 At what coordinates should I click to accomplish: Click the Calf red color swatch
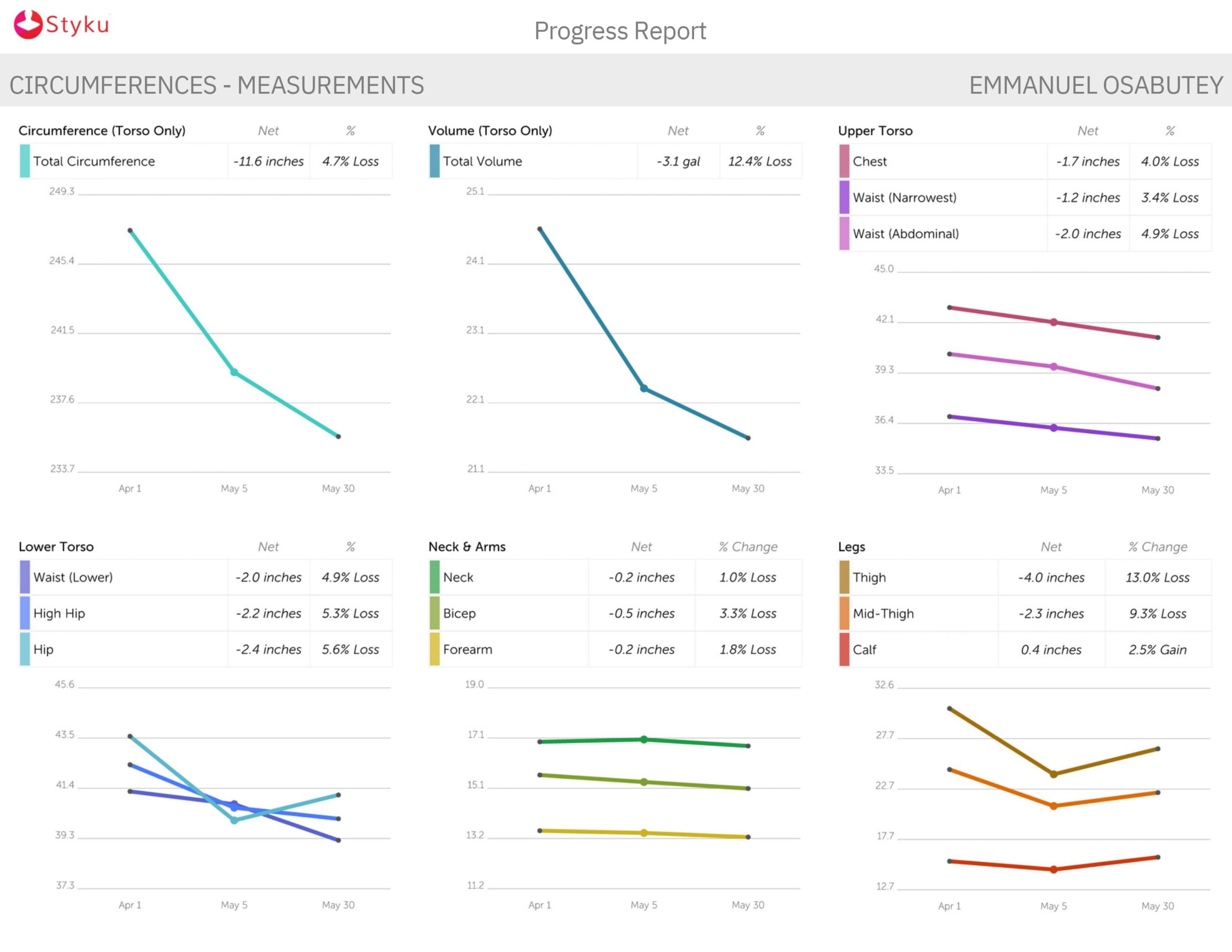[845, 650]
